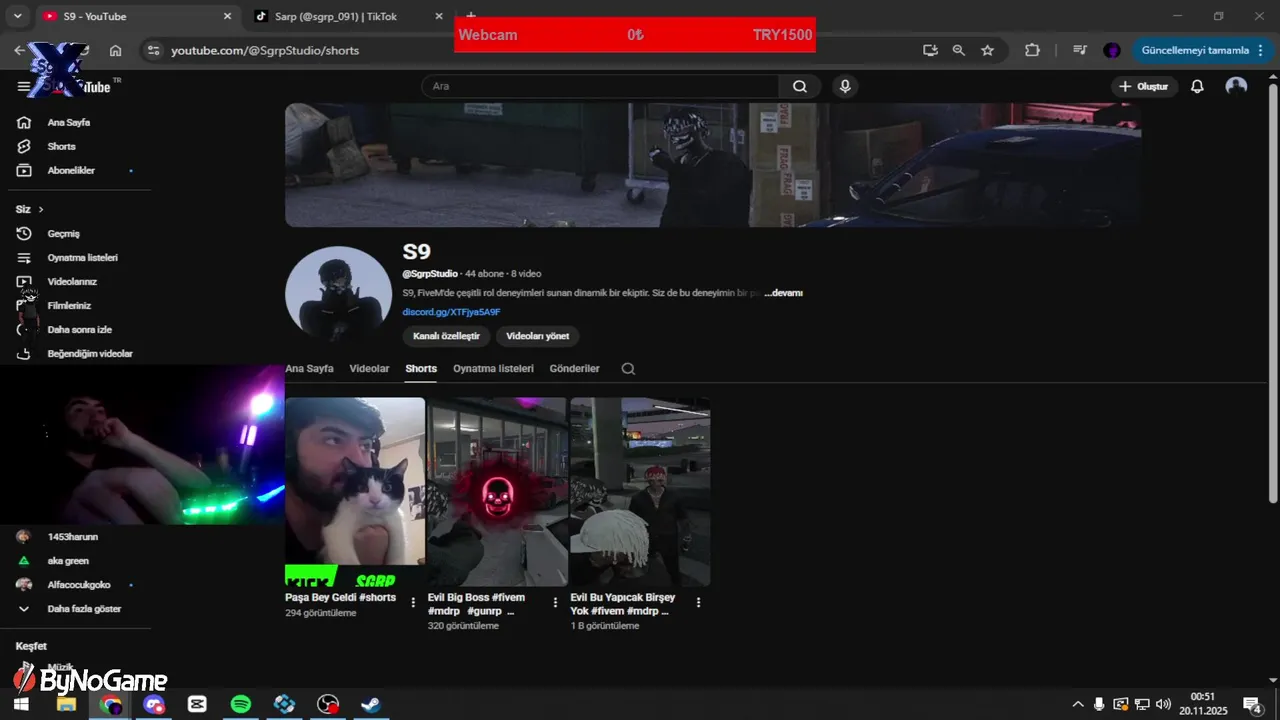
Task: Open channel Gönderiler tab
Action: coord(574,368)
